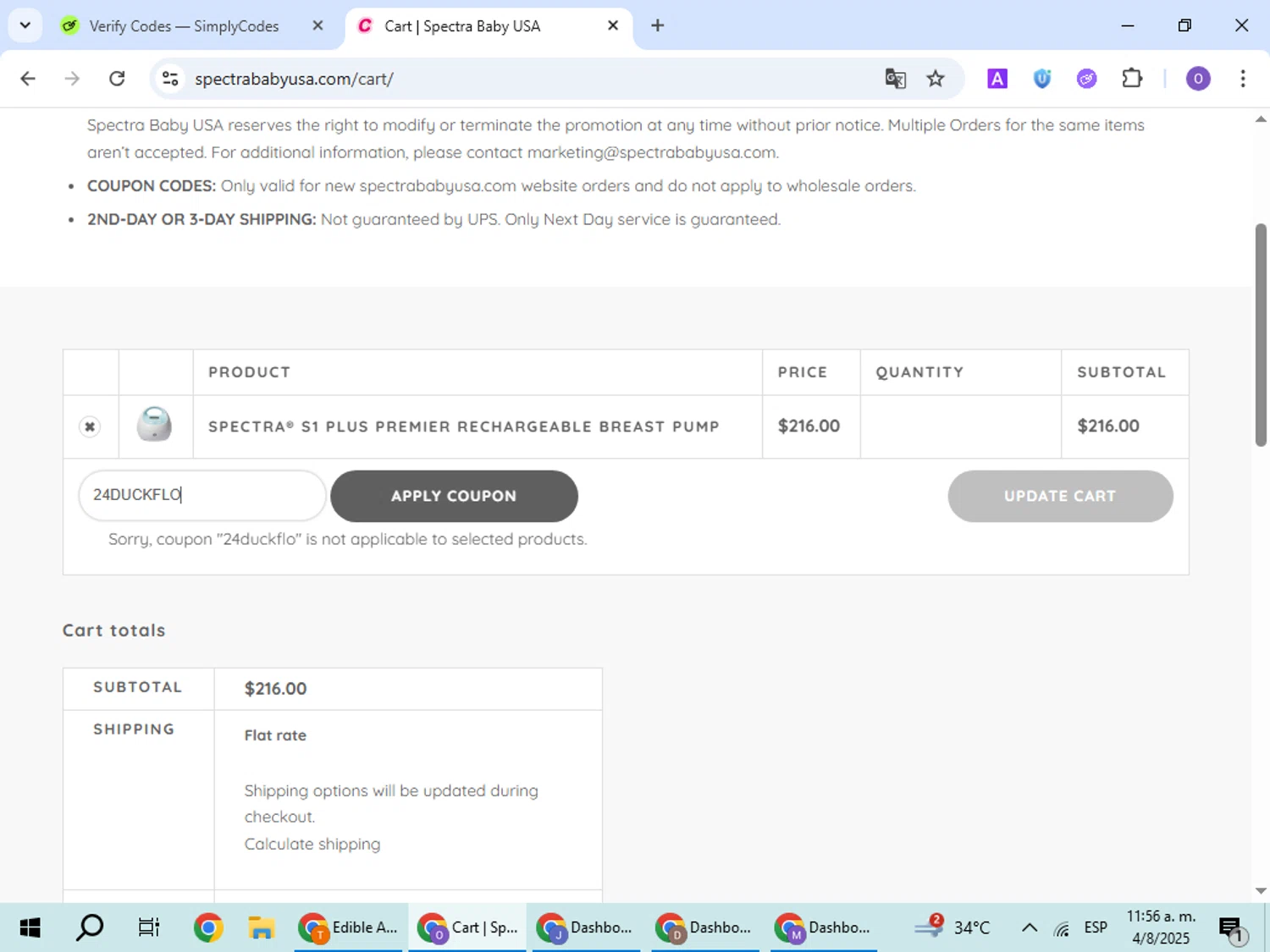Switch to Edible A... Chrome window

click(x=348, y=927)
